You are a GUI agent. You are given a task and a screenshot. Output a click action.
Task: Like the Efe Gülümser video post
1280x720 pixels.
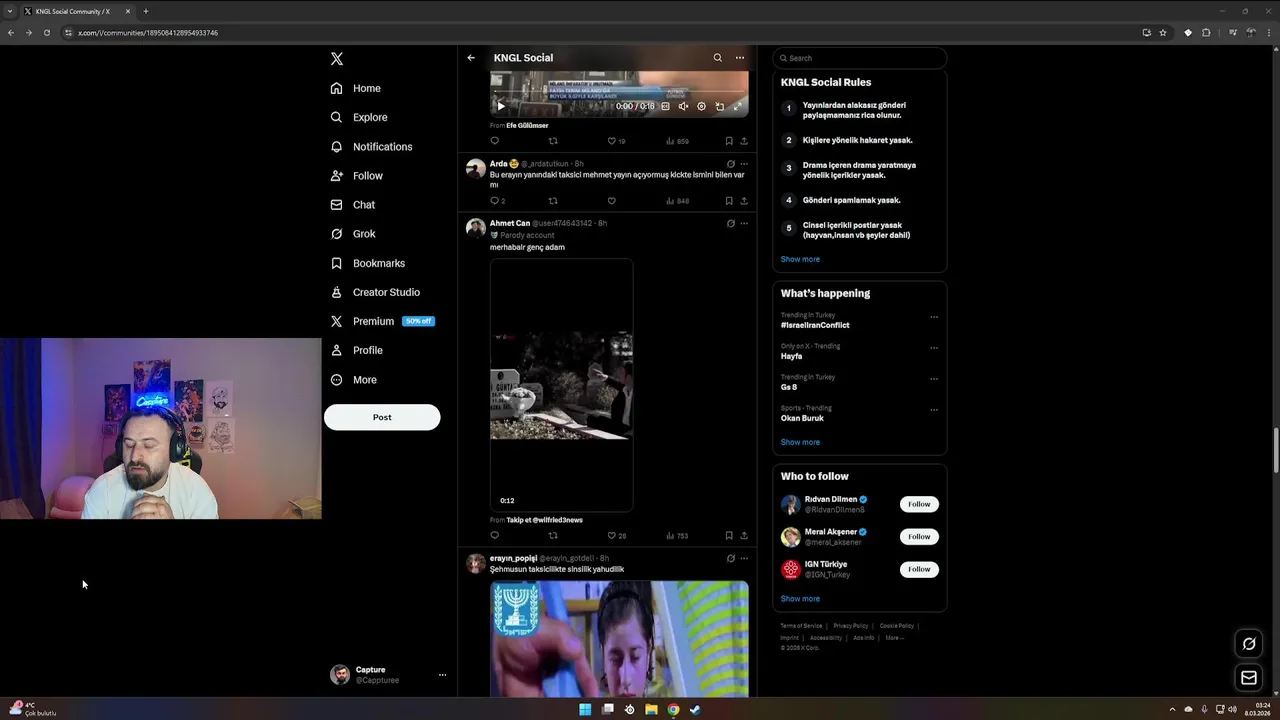612,141
